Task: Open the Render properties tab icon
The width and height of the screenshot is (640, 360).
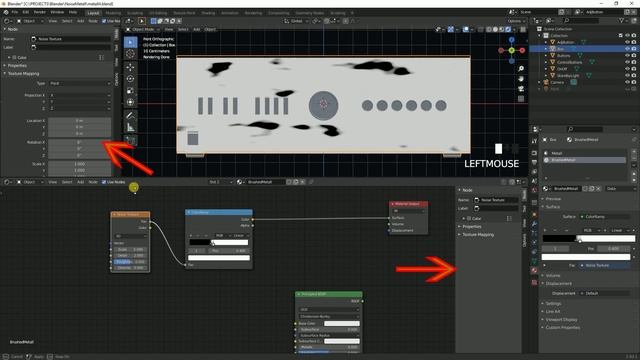Action: coord(534,153)
